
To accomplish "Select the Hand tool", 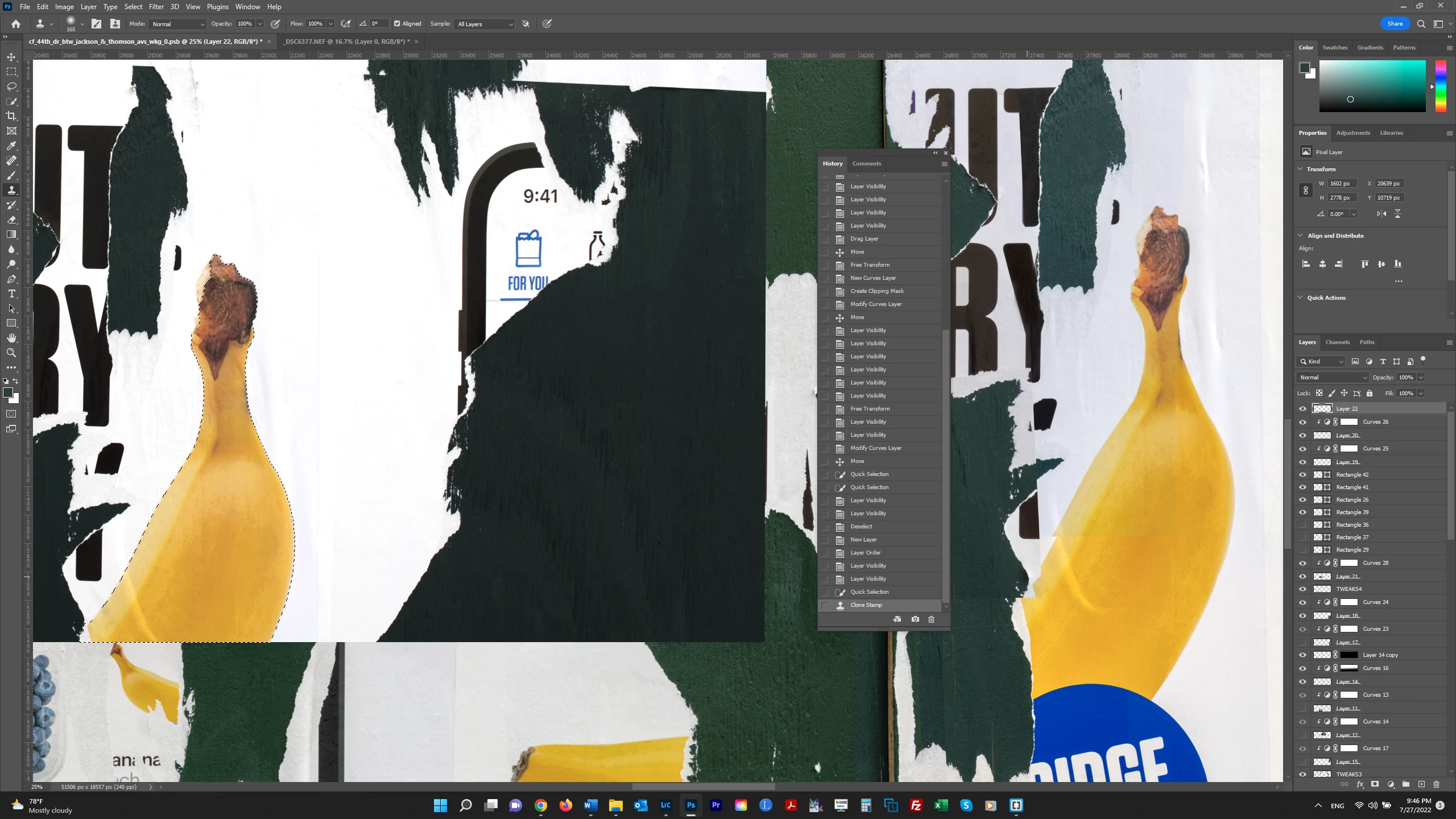I will [x=11, y=338].
